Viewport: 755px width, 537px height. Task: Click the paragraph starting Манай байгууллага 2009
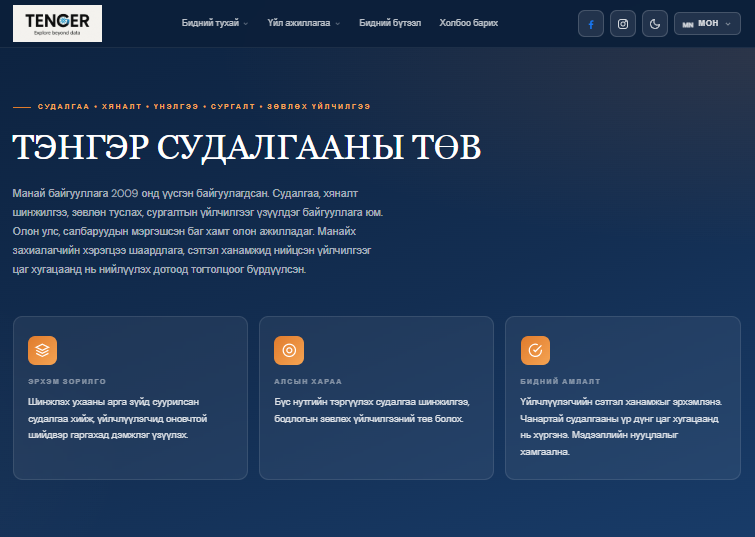[198, 231]
